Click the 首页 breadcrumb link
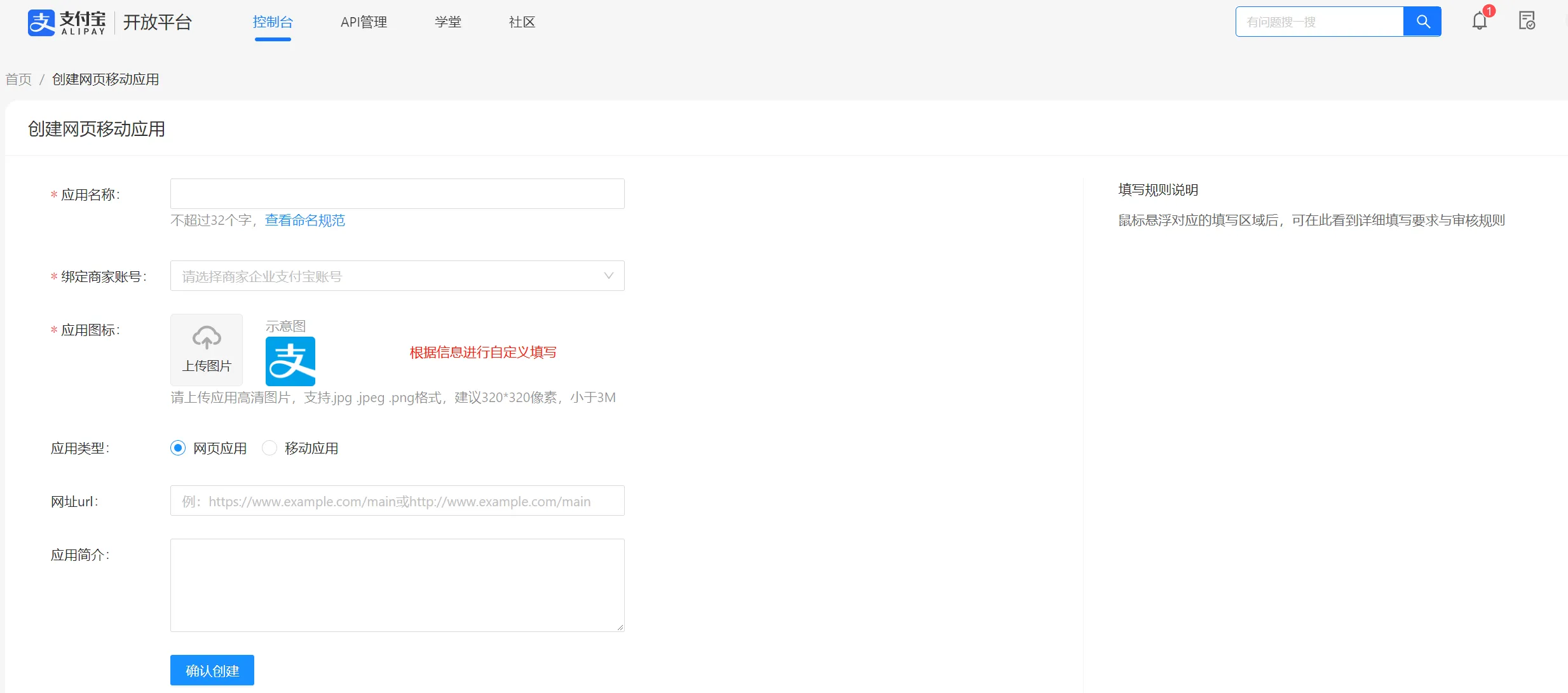Image resolution: width=1568 pixels, height=693 pixels. (18, 79)
